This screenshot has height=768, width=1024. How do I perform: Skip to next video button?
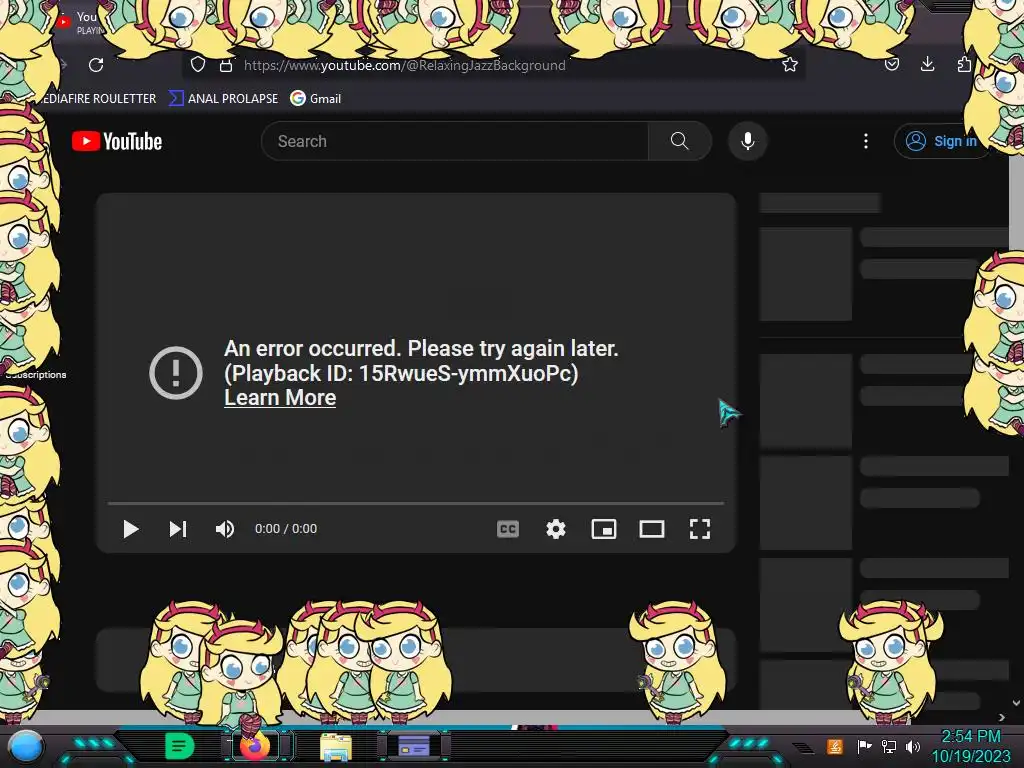178,529
